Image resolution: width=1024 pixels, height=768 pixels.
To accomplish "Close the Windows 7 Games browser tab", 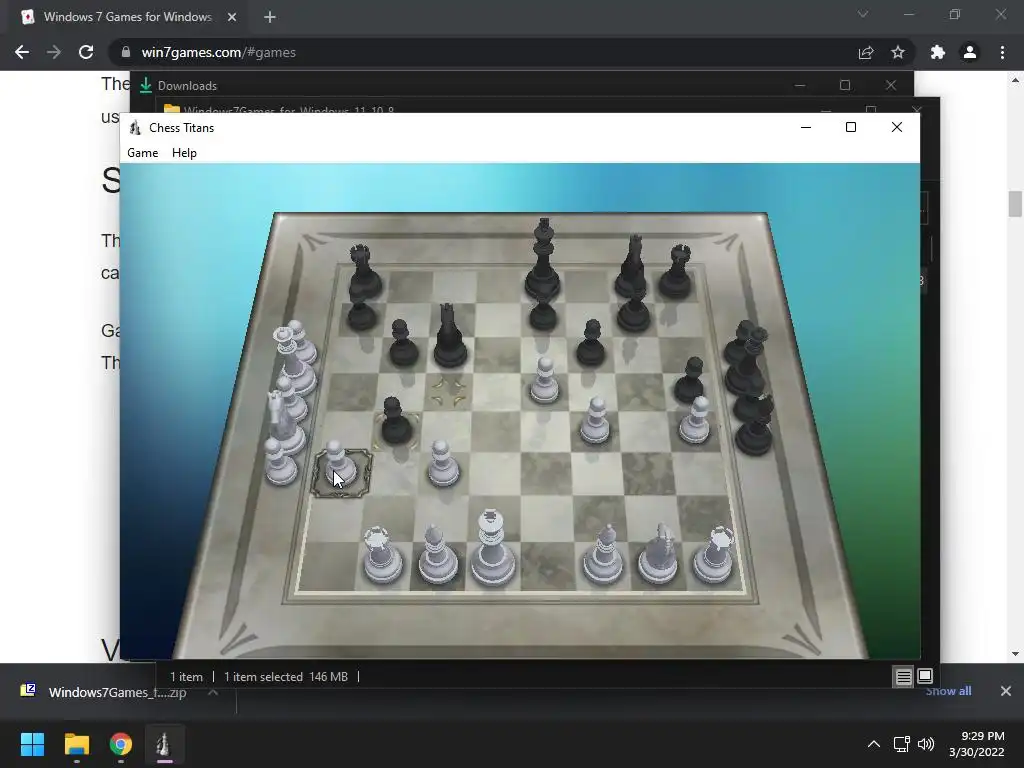I will coord(232,17).
